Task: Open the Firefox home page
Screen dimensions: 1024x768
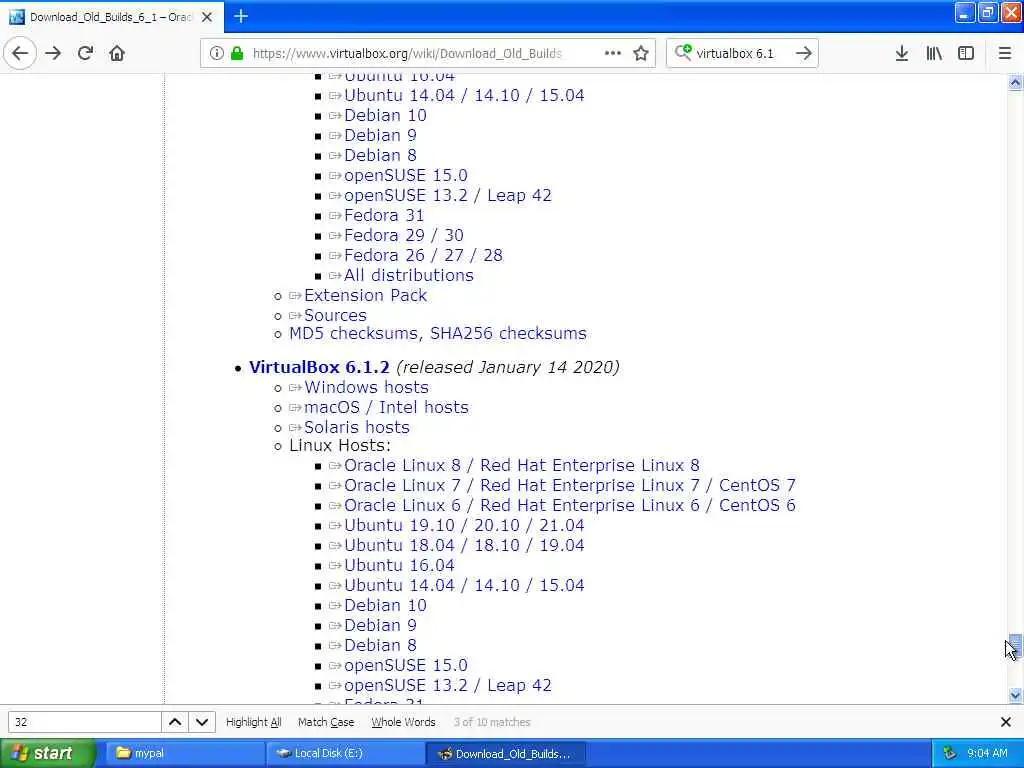Action: tap(117, 53)
